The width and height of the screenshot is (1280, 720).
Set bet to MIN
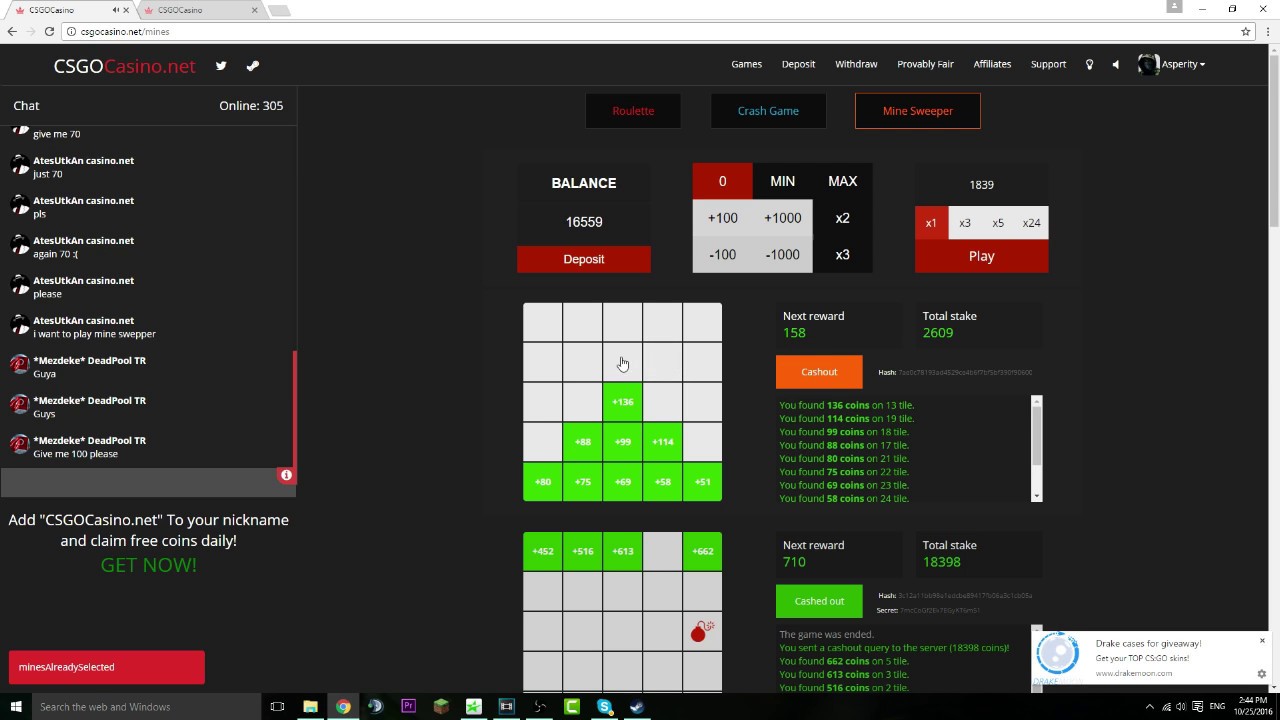coord(782,181)
